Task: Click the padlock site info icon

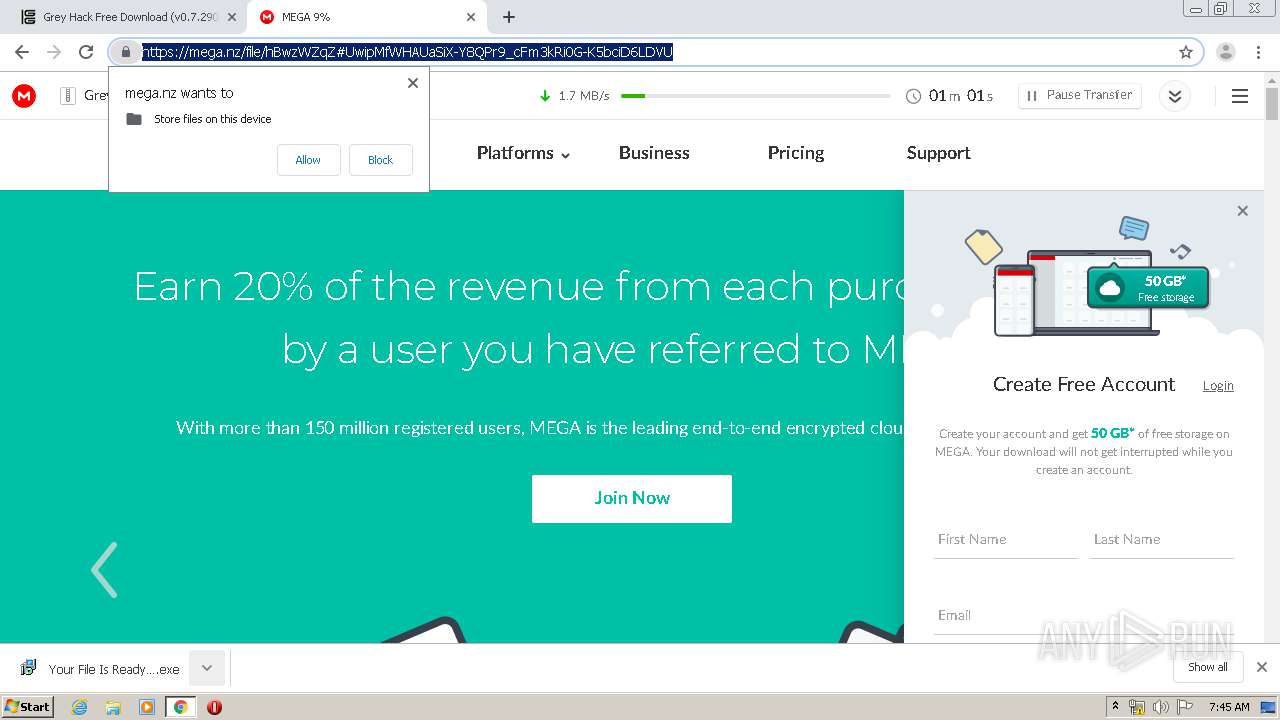Action: (126, 52)
